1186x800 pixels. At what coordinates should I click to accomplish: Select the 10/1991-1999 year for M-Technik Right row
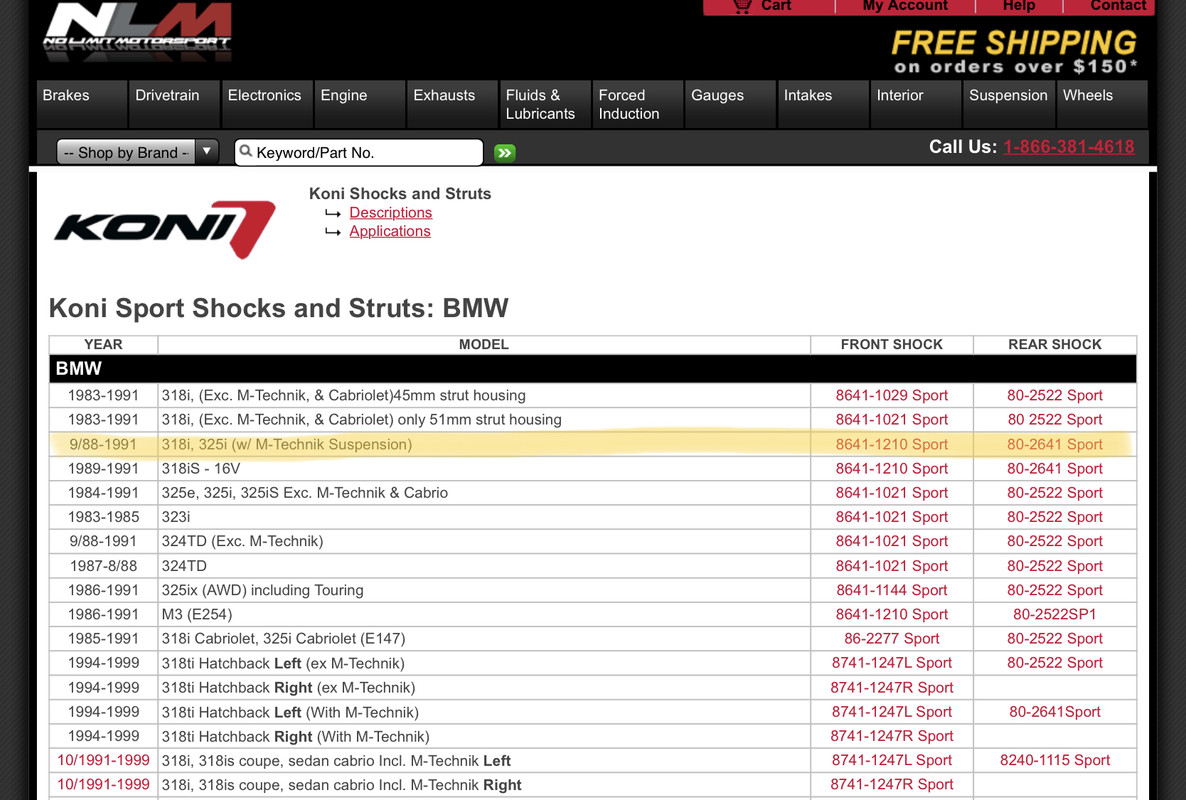pyautogui.click(x=103, y=785)
